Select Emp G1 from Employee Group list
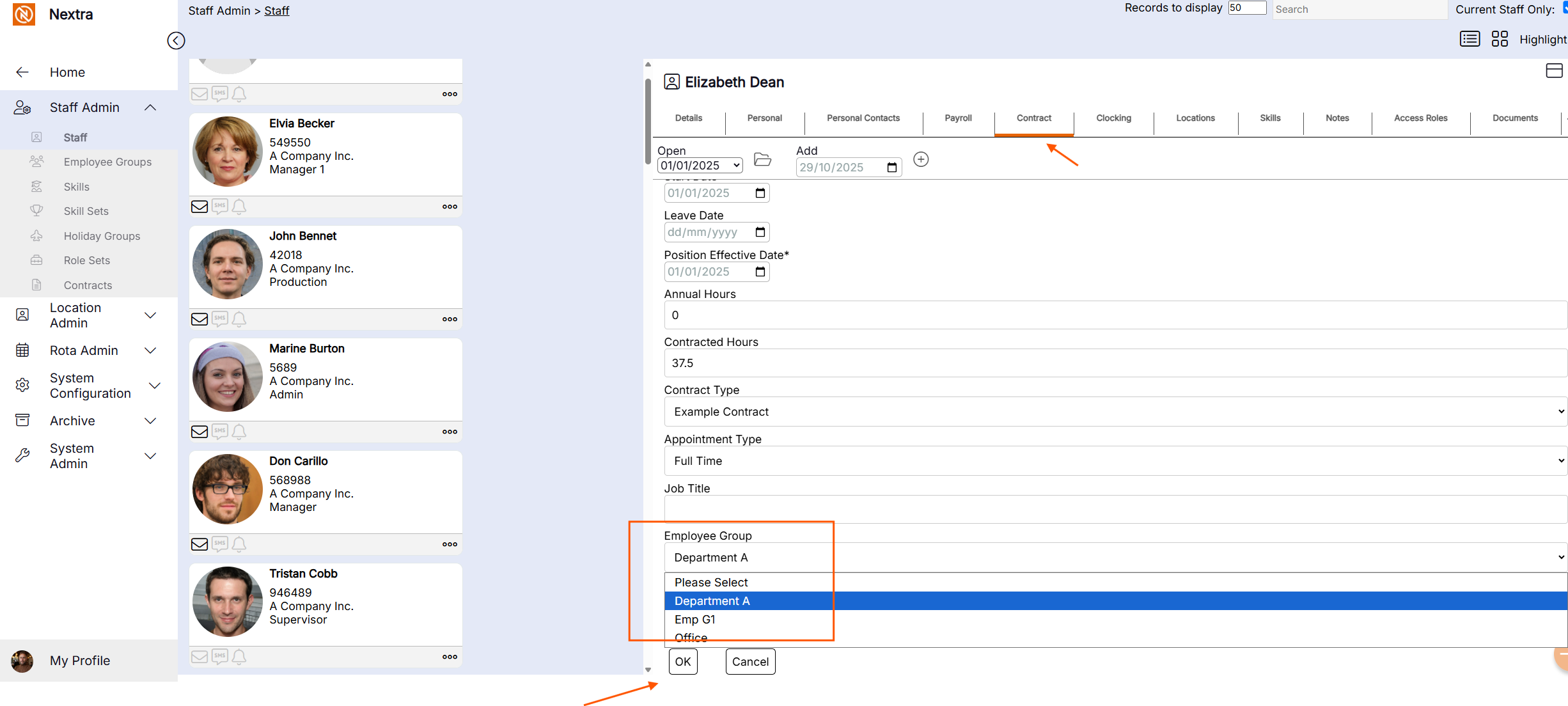This screenshot has height=706, width=1568. pos(695,620)
